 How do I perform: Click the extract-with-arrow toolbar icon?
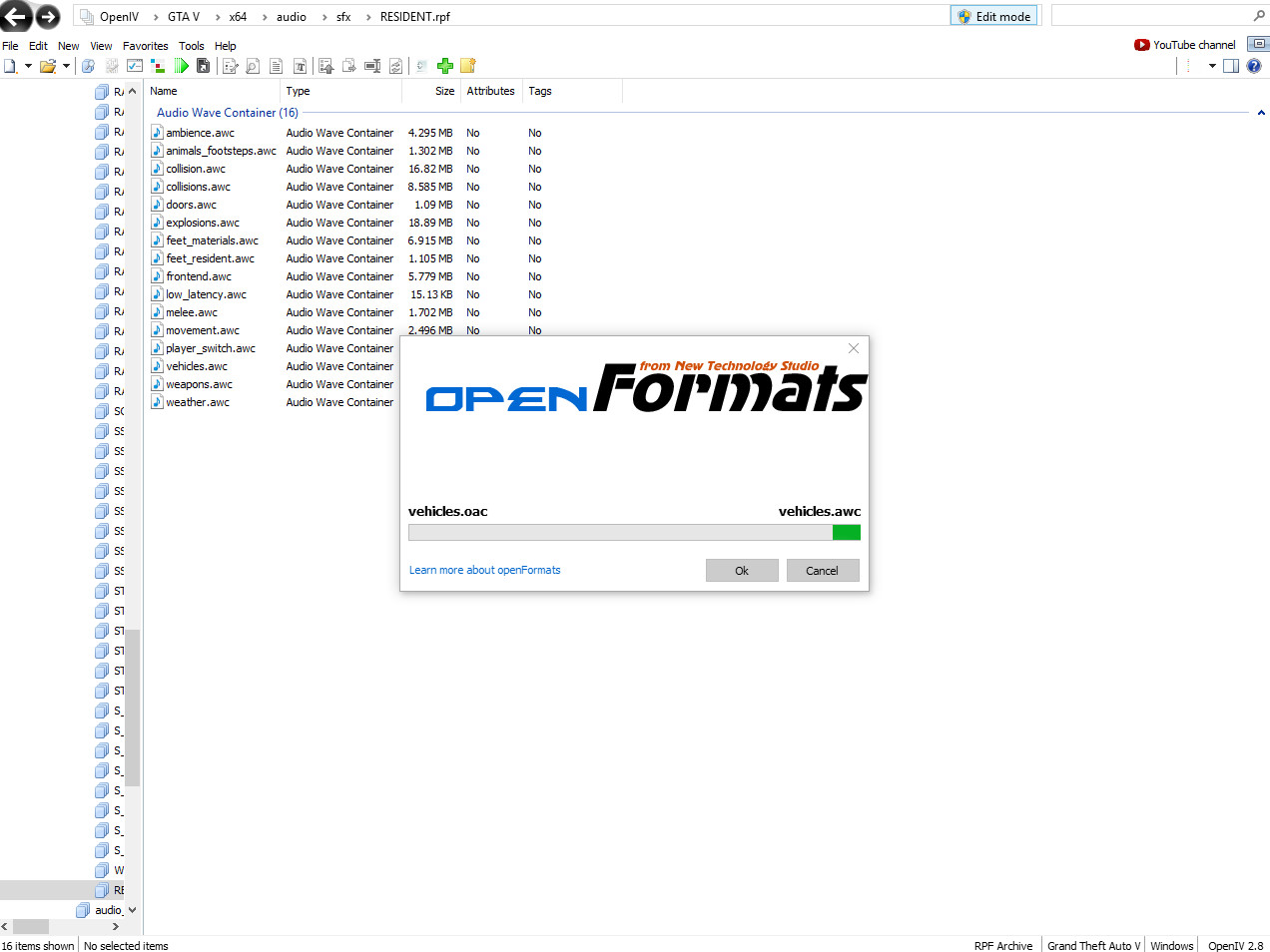point(325,66)
